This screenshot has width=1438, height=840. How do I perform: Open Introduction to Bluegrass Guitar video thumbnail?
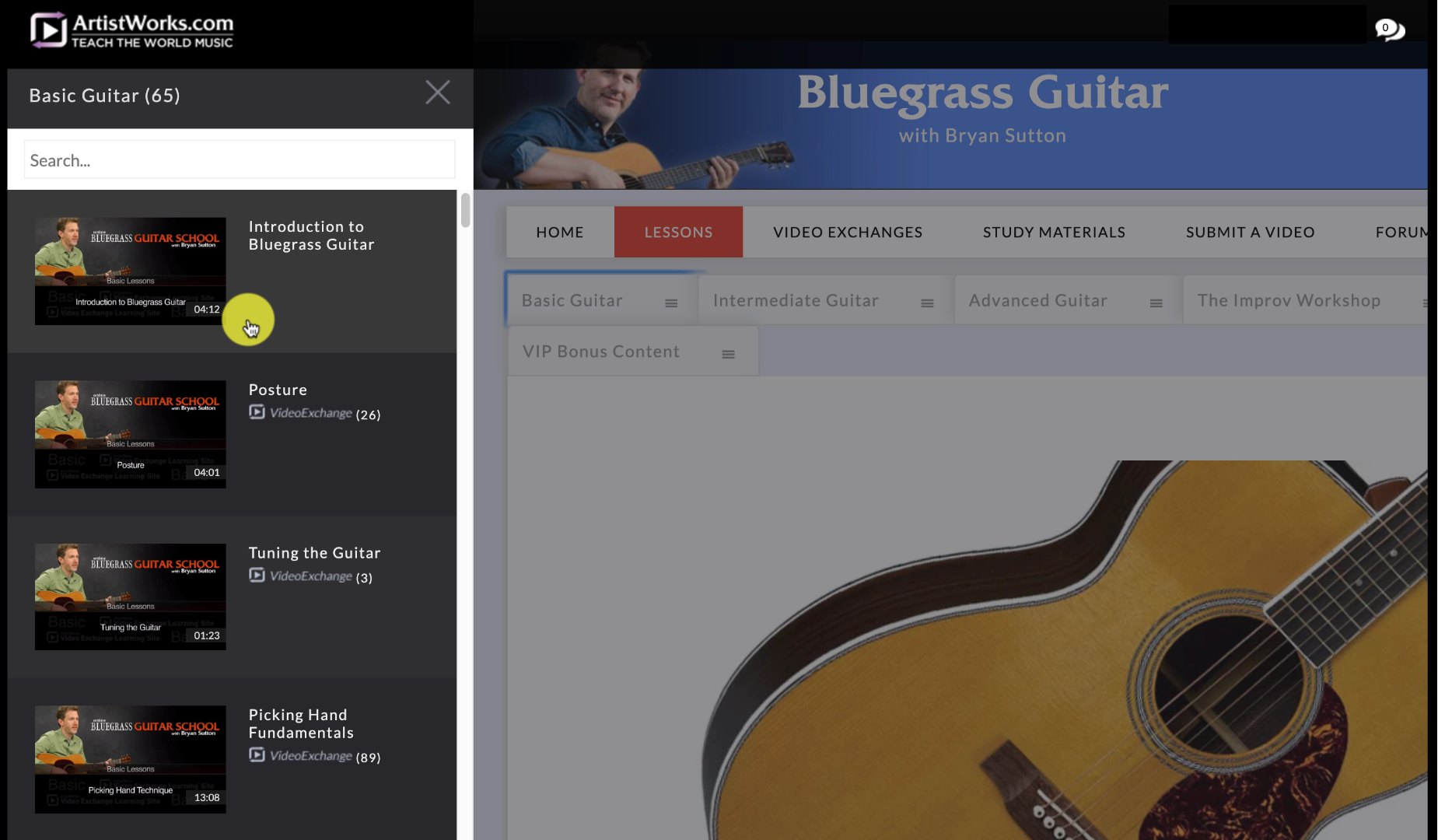coord(131,271)
